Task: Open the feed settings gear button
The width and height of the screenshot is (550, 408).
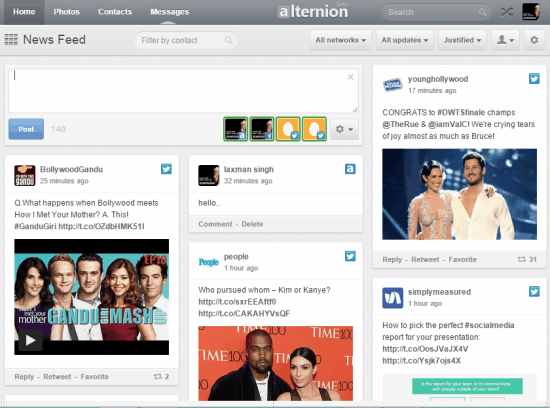Action: (x=534, y=40)
